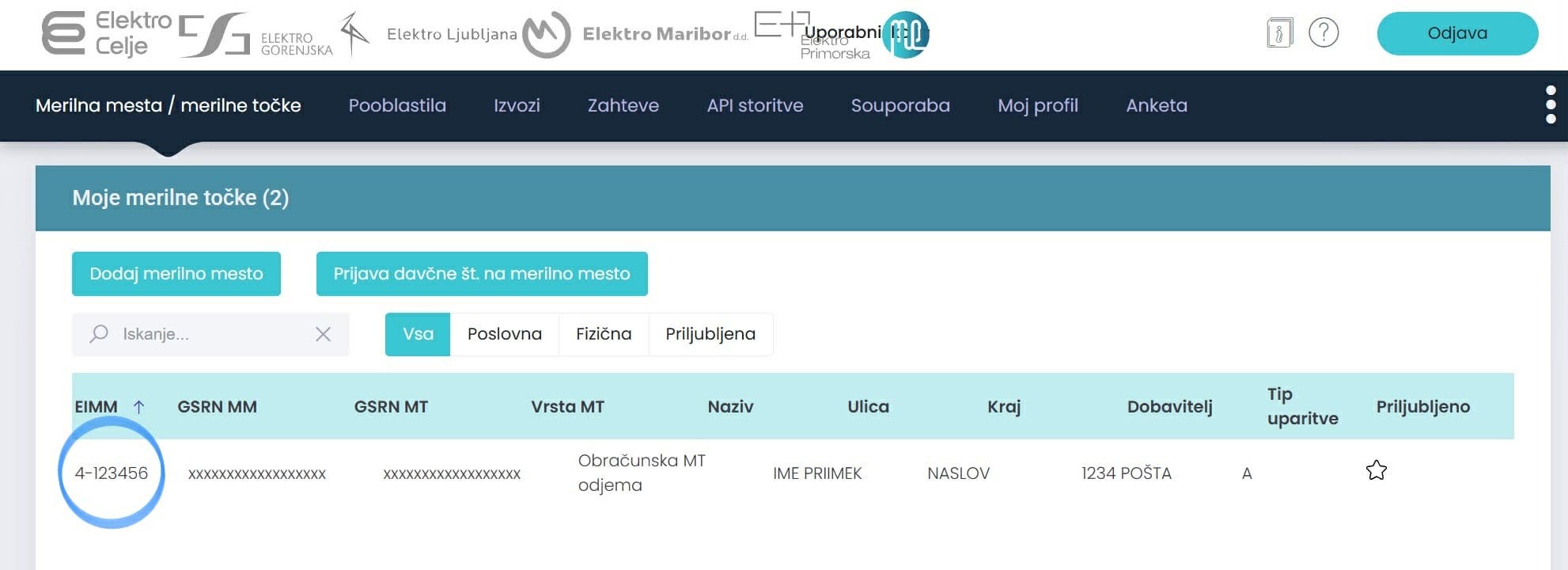Screen dimensions: 1568x570
Task: Log out using the Odjava button
Action: point(1457,33)
